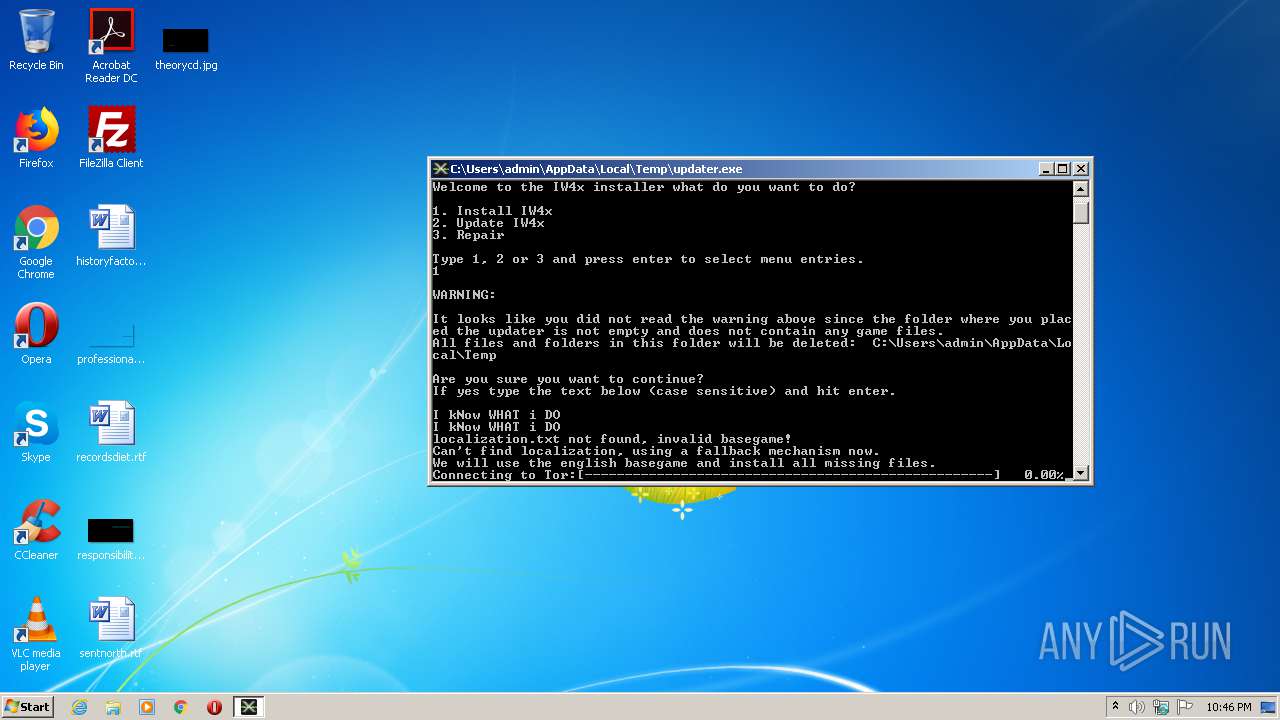Image resolution: width=1280 pixels, height=720 pixels.
Task: Select the recordsdiet.rtf document
Action: coord(111,432)
